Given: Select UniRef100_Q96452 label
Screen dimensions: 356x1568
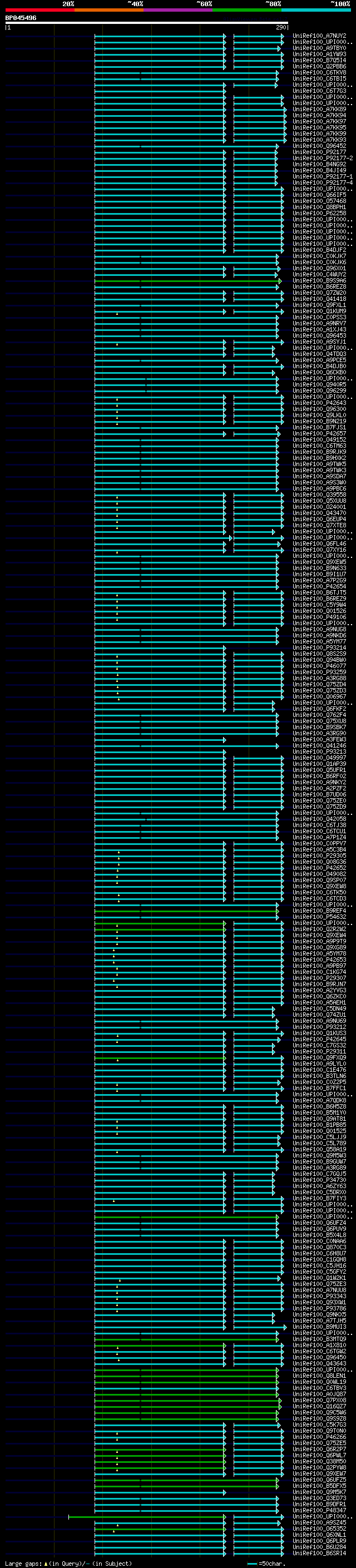Looking at the screenshot, I should [319, 146].
